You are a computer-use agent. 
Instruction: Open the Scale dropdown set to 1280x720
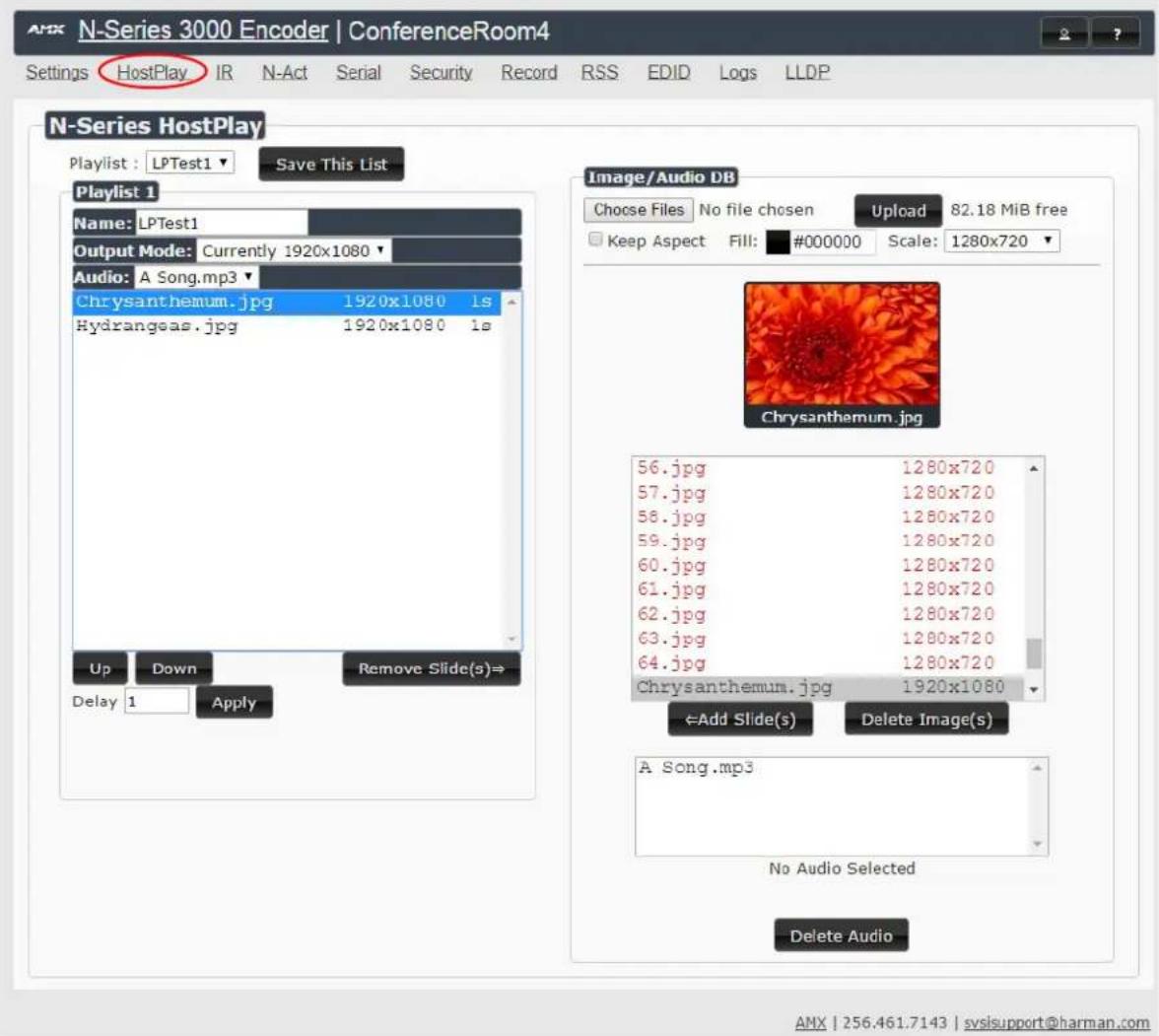(x=1001, y=242)
